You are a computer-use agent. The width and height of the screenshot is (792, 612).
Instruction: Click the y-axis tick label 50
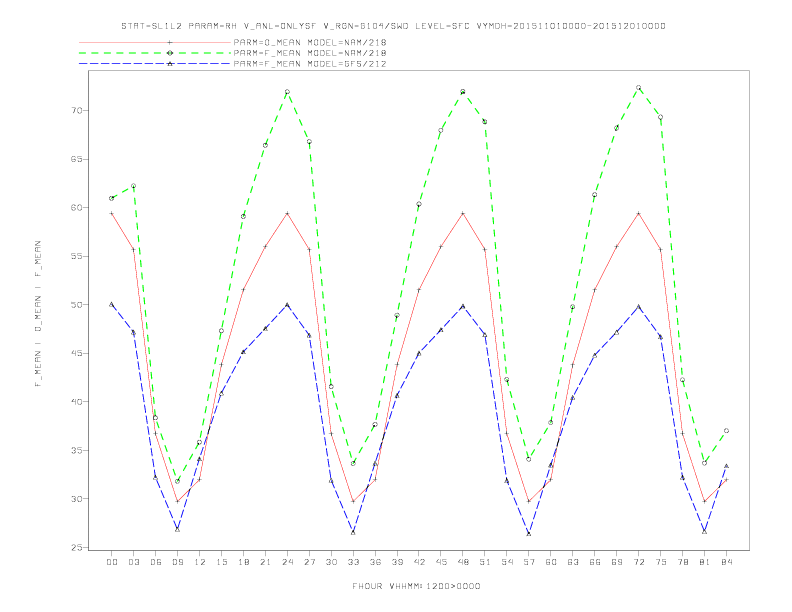click(x=77, y=304)
